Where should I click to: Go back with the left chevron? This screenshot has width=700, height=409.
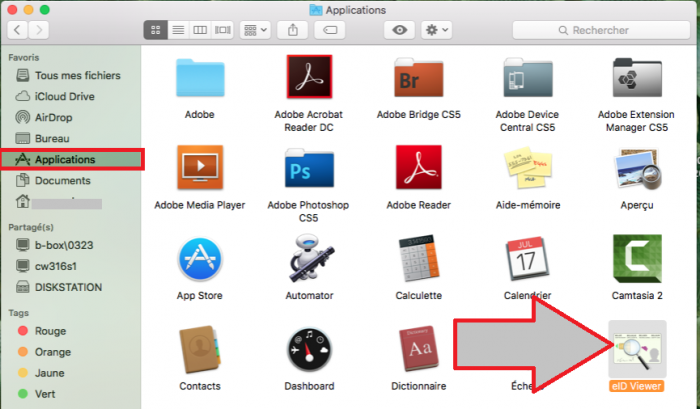[17, 30]
